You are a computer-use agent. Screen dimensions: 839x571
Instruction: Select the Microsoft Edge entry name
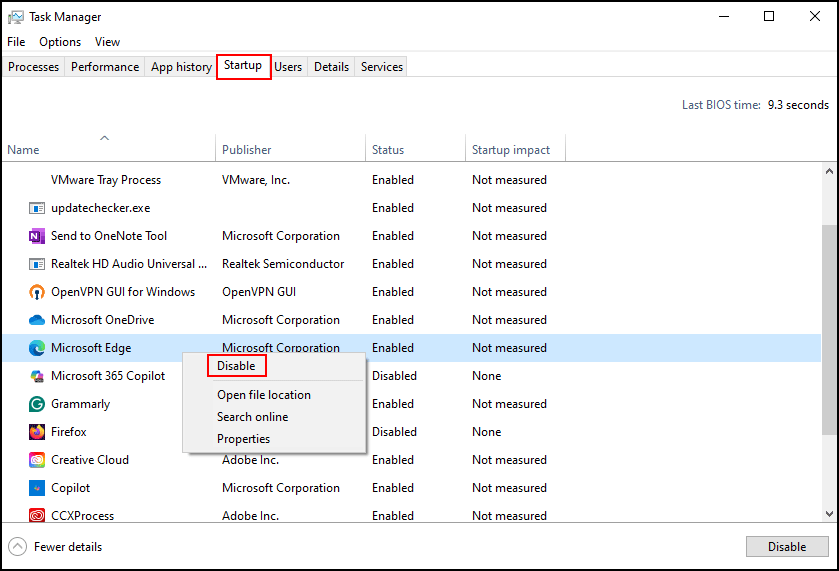coord(91,348)
